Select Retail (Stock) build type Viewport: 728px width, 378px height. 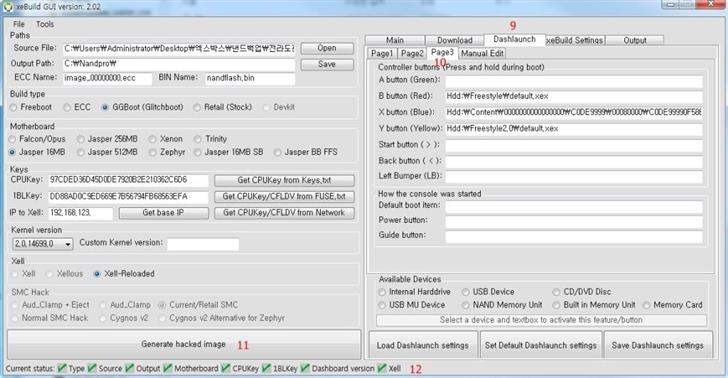click(x=223, y=107)
